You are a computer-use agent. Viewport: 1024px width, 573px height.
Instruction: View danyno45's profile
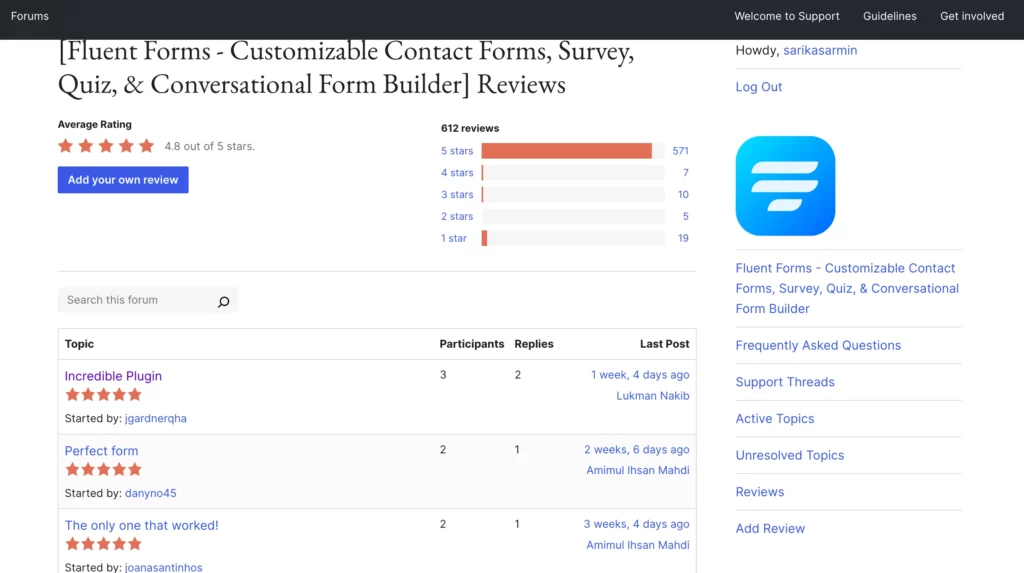[150, 493]
